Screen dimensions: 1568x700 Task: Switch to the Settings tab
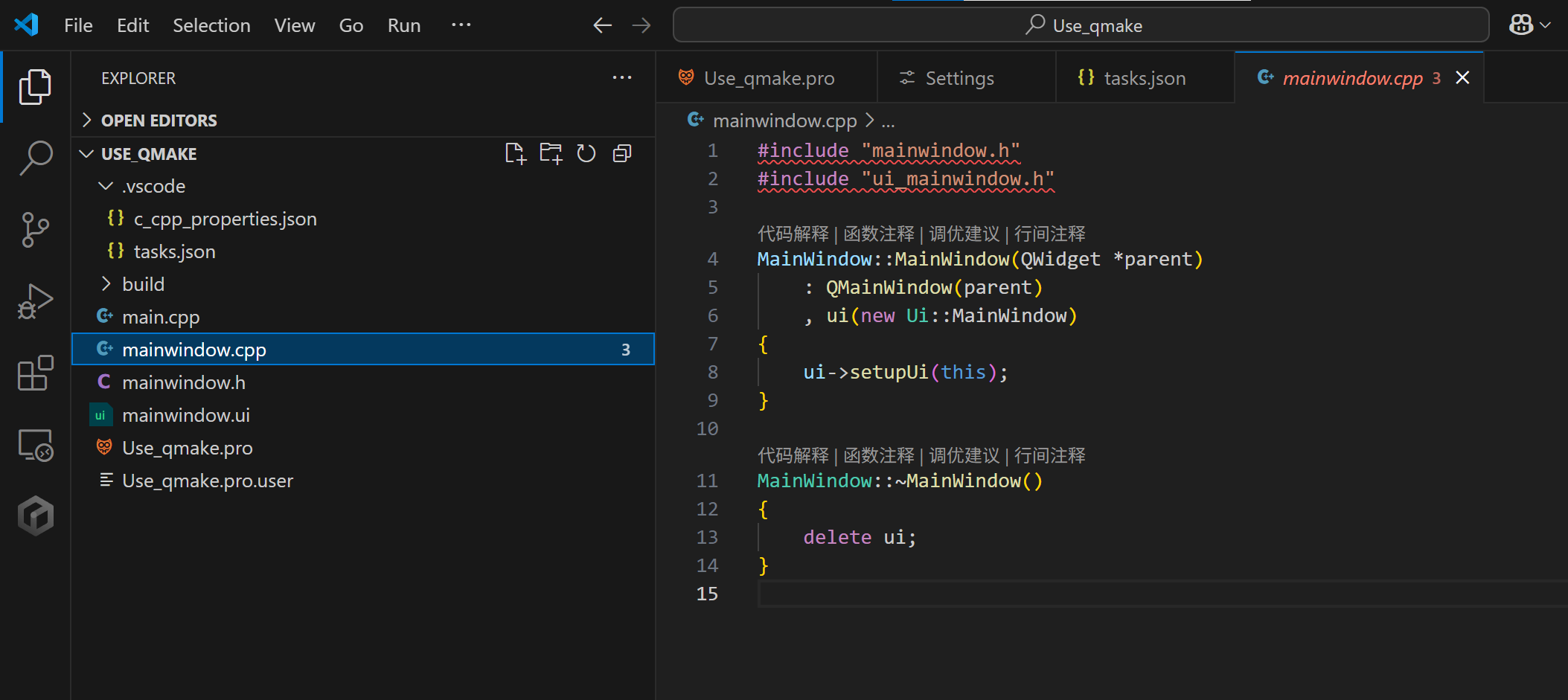(x=959, y=77)
